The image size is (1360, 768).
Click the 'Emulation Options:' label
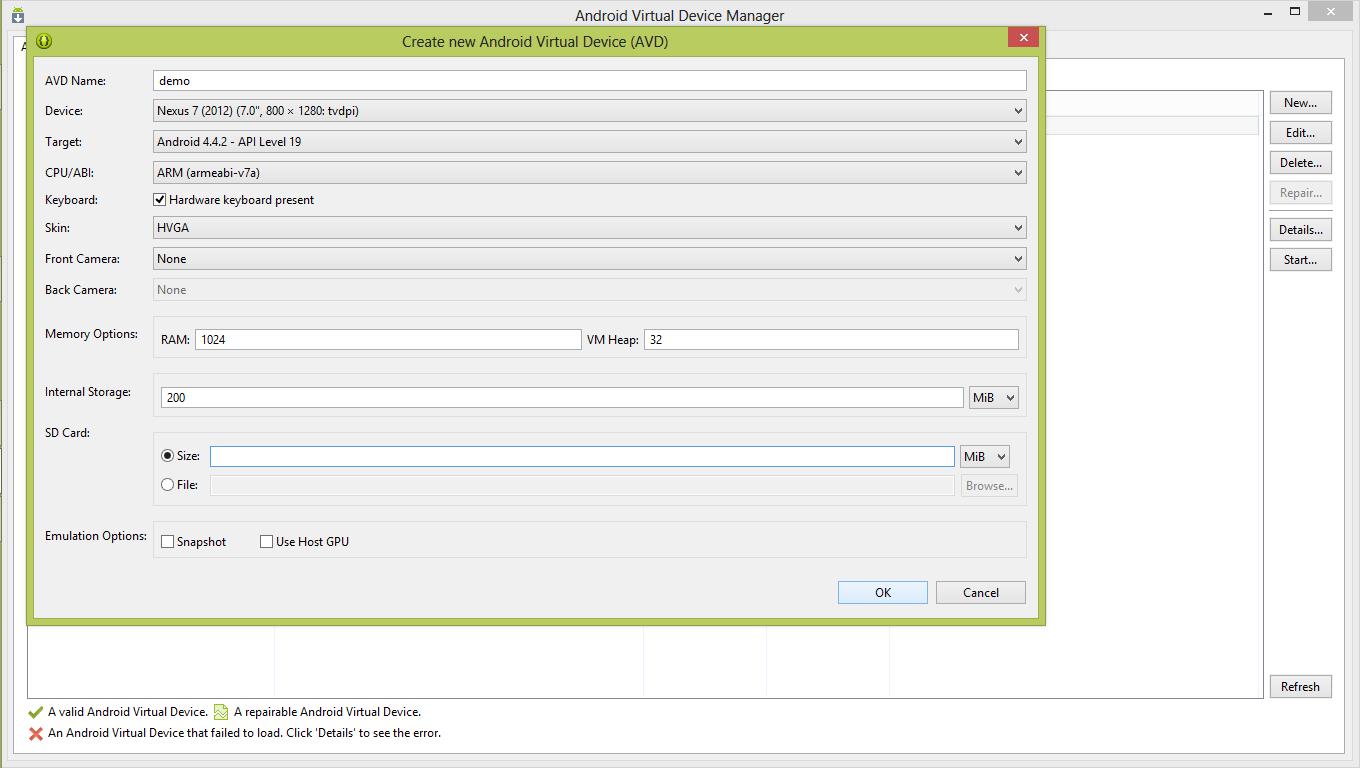96,536
